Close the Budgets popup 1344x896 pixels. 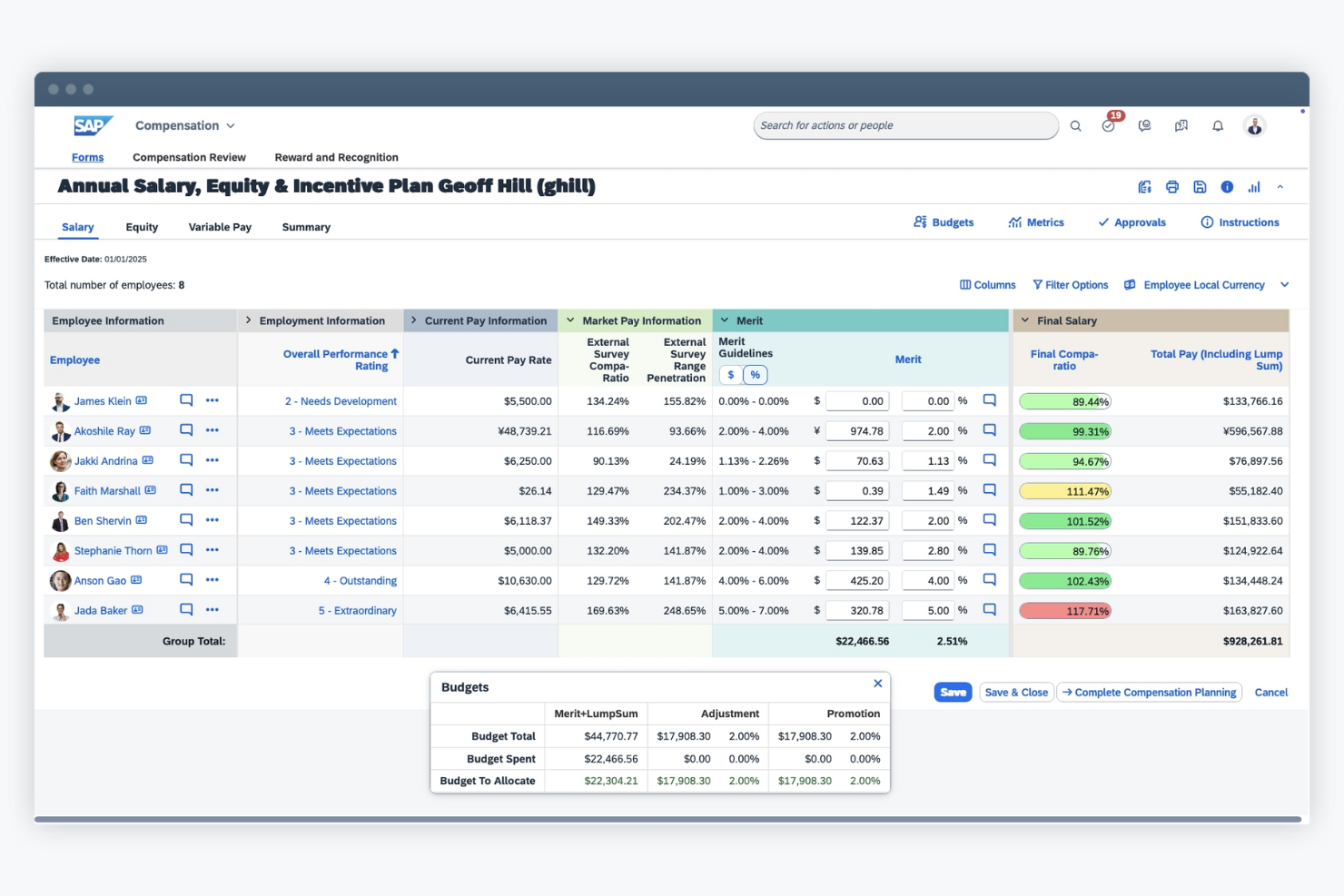[x=877, y=684]
